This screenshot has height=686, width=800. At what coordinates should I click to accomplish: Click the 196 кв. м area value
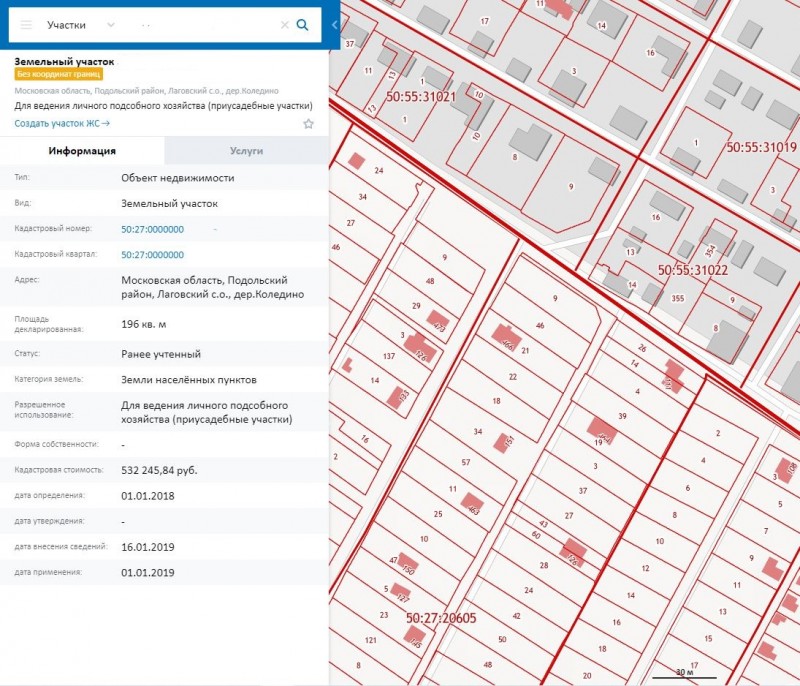[143, 324]
